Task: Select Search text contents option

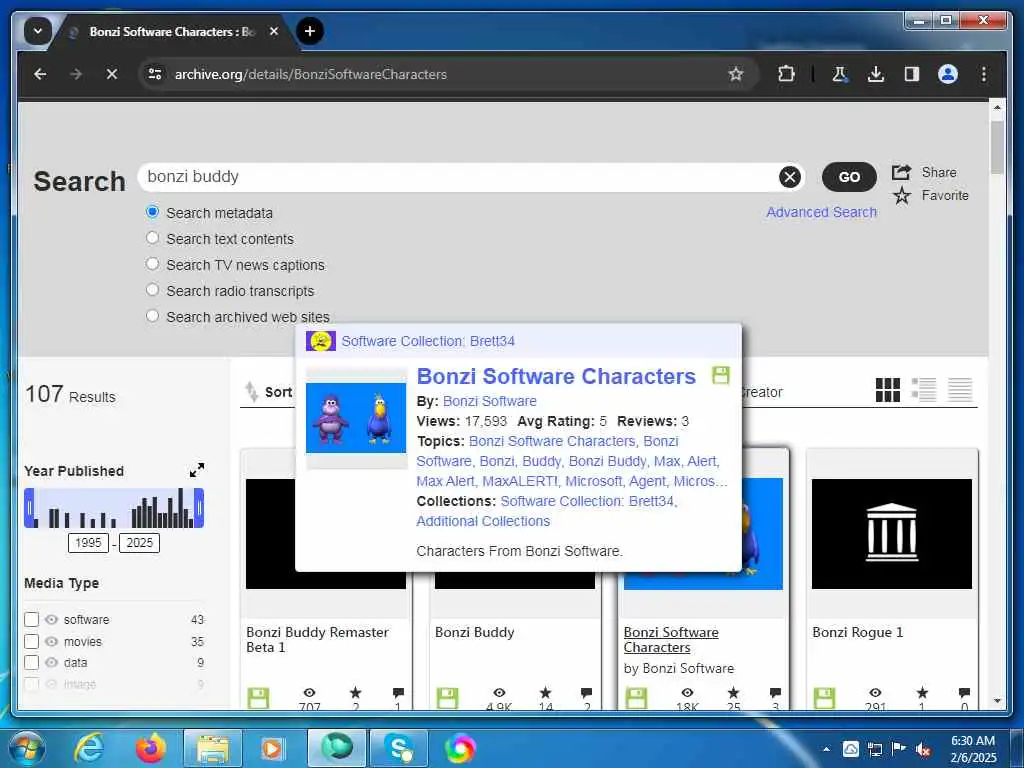Action: coord(152,238)
